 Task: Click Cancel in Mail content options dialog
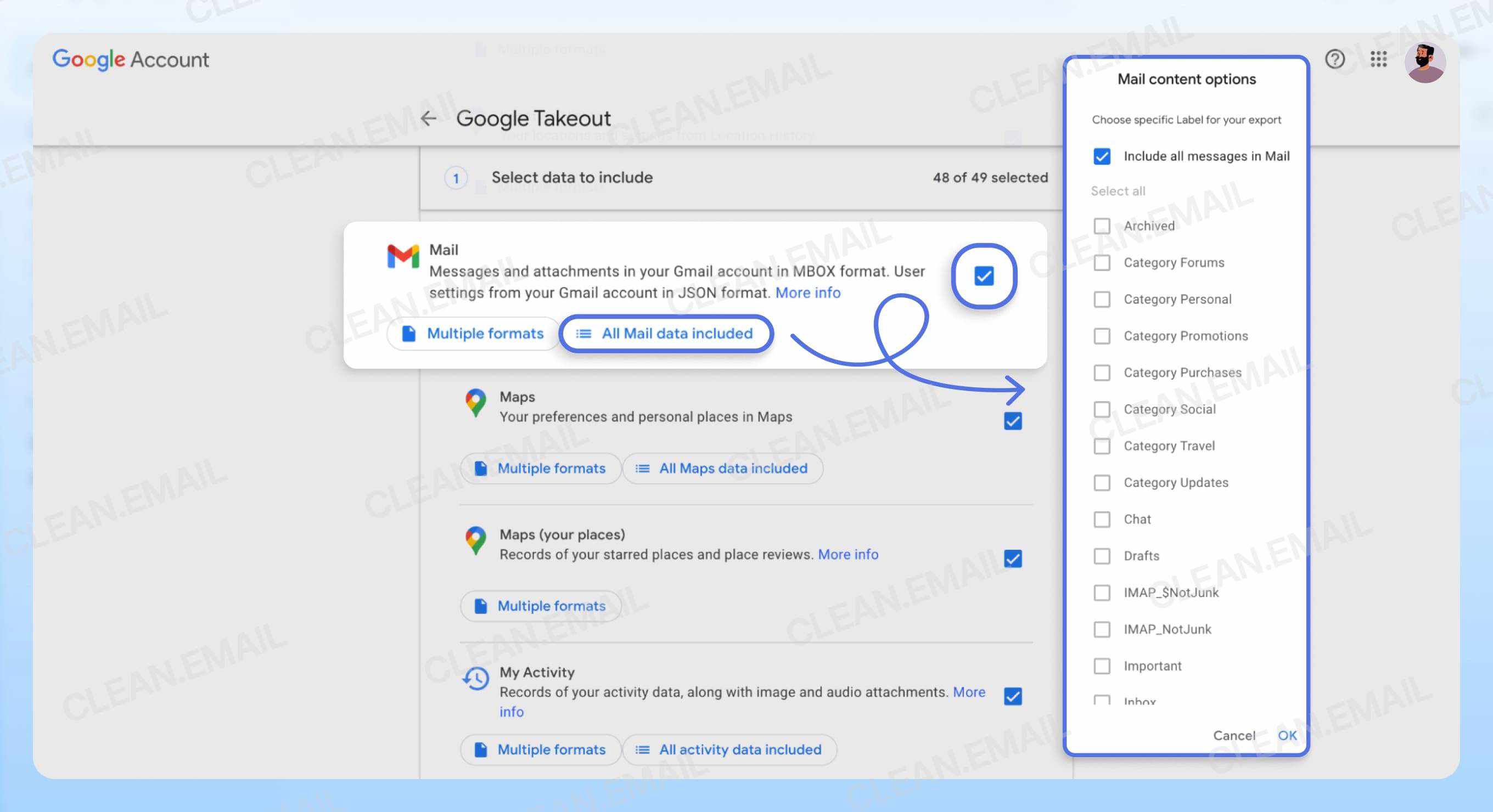point(1235,735)
